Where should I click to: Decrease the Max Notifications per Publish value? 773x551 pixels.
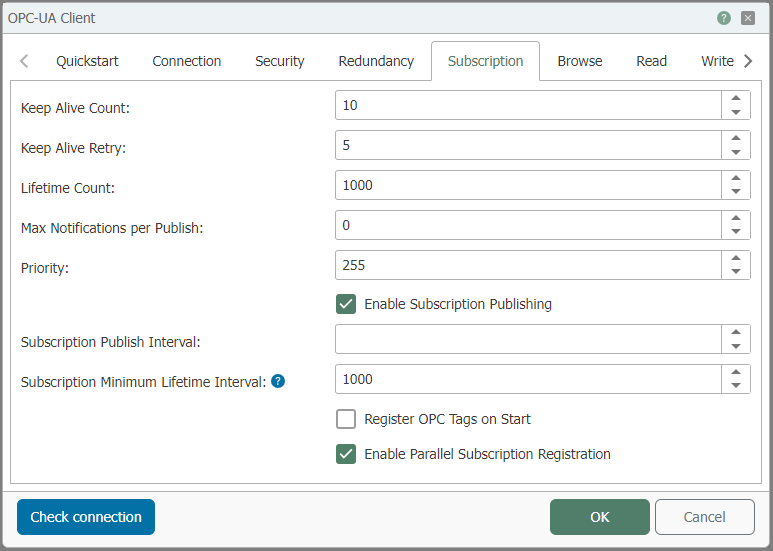tap(736, 232)
